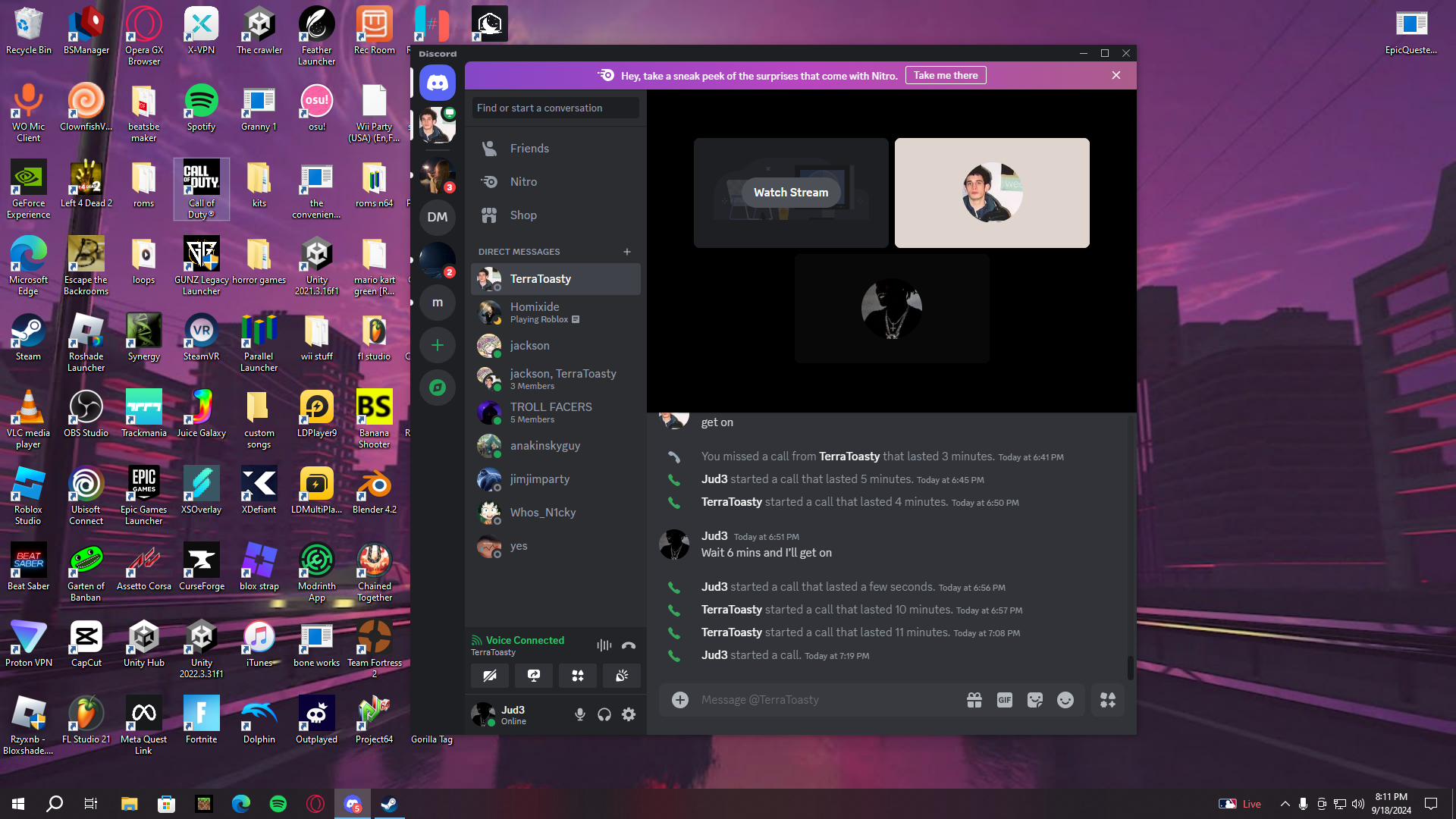Open noise suppression options
The height and width of the screenshot is (819, 1456).
click(x=604, y=645)
